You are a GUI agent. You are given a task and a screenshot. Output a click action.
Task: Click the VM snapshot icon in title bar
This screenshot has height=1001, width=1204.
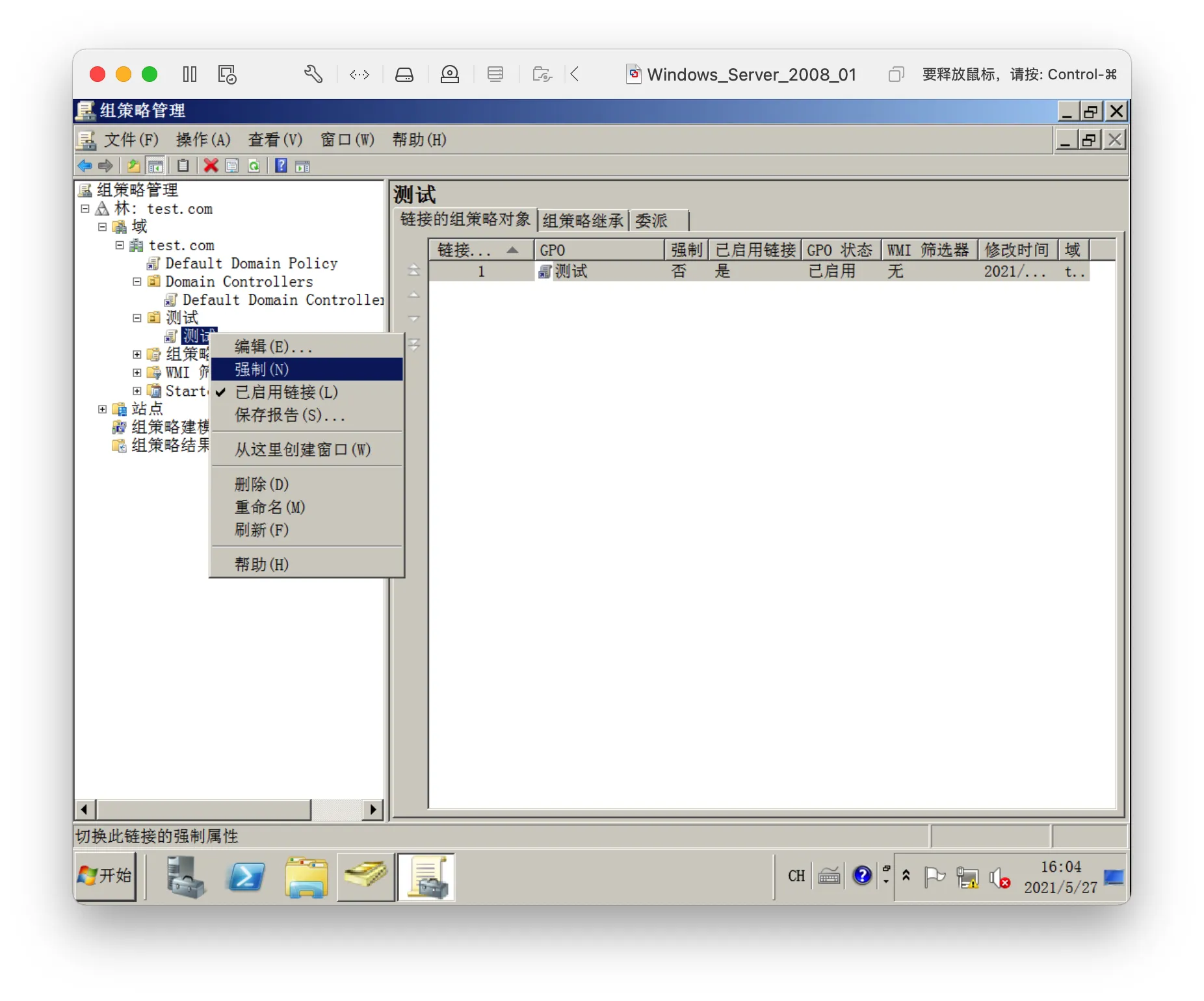pos(228,74)
